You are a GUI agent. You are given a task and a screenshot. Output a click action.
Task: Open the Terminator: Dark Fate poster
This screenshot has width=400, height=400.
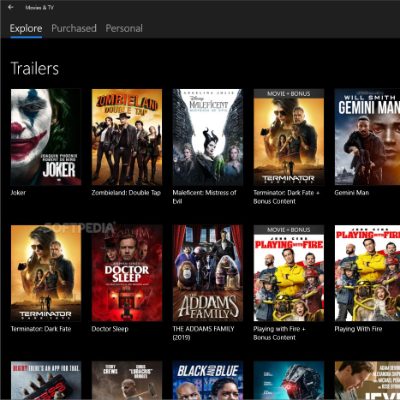[46, 273]
